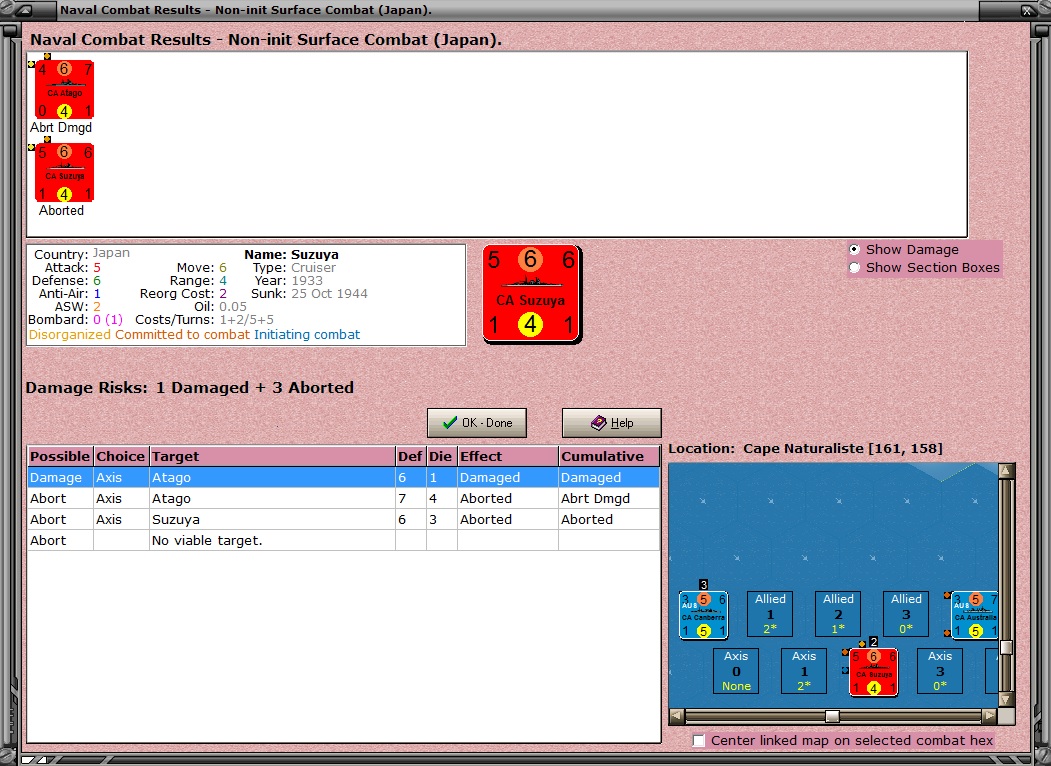Click the map scrollbar up arrow
Image resolution: width=1051 pixels, height=766 pixels.
click(1005, 471)
